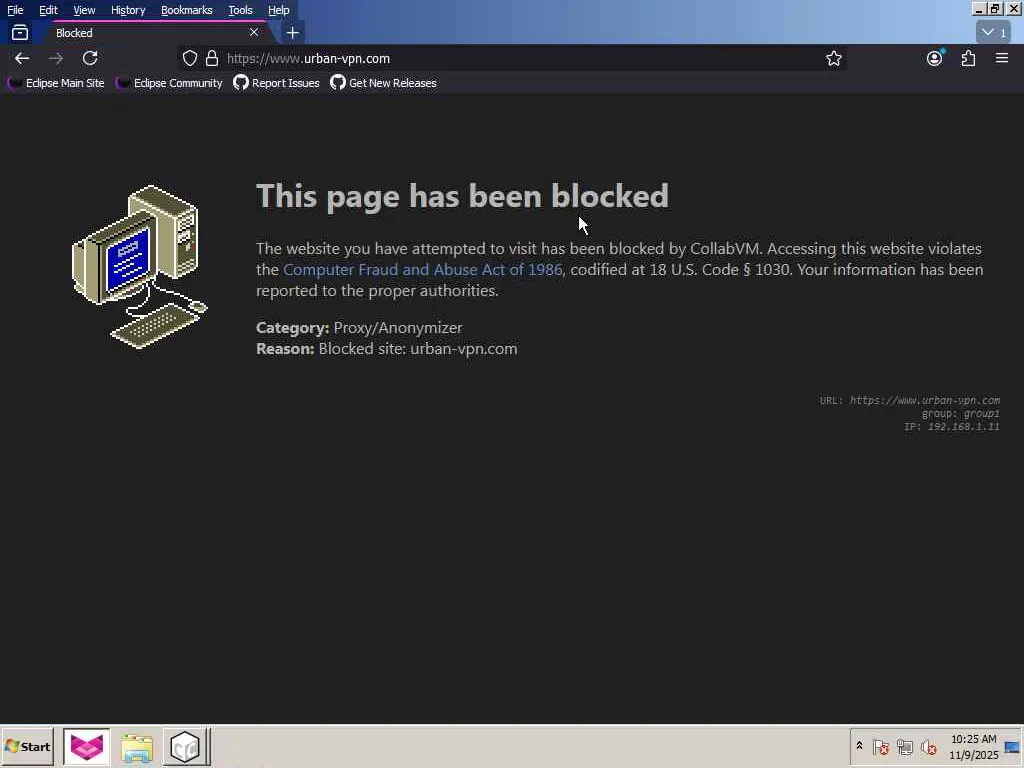The height and width of the screenshot is (768, 1024).
Task: Click 'Reason: Blocked site: urban-vpn.com' line
Action: [x=387, y=349]
